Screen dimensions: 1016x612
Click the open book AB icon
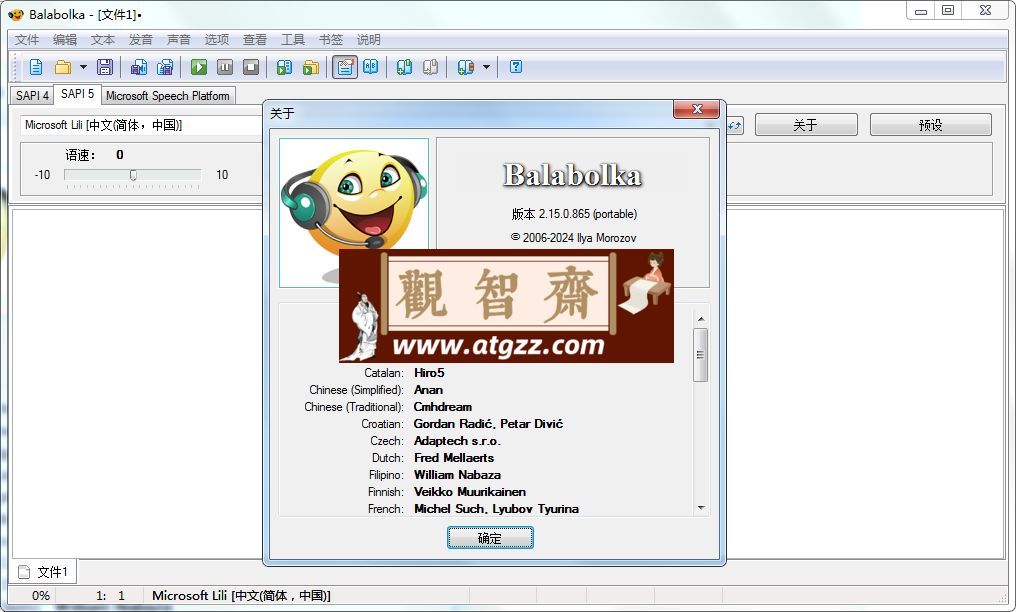371,67
